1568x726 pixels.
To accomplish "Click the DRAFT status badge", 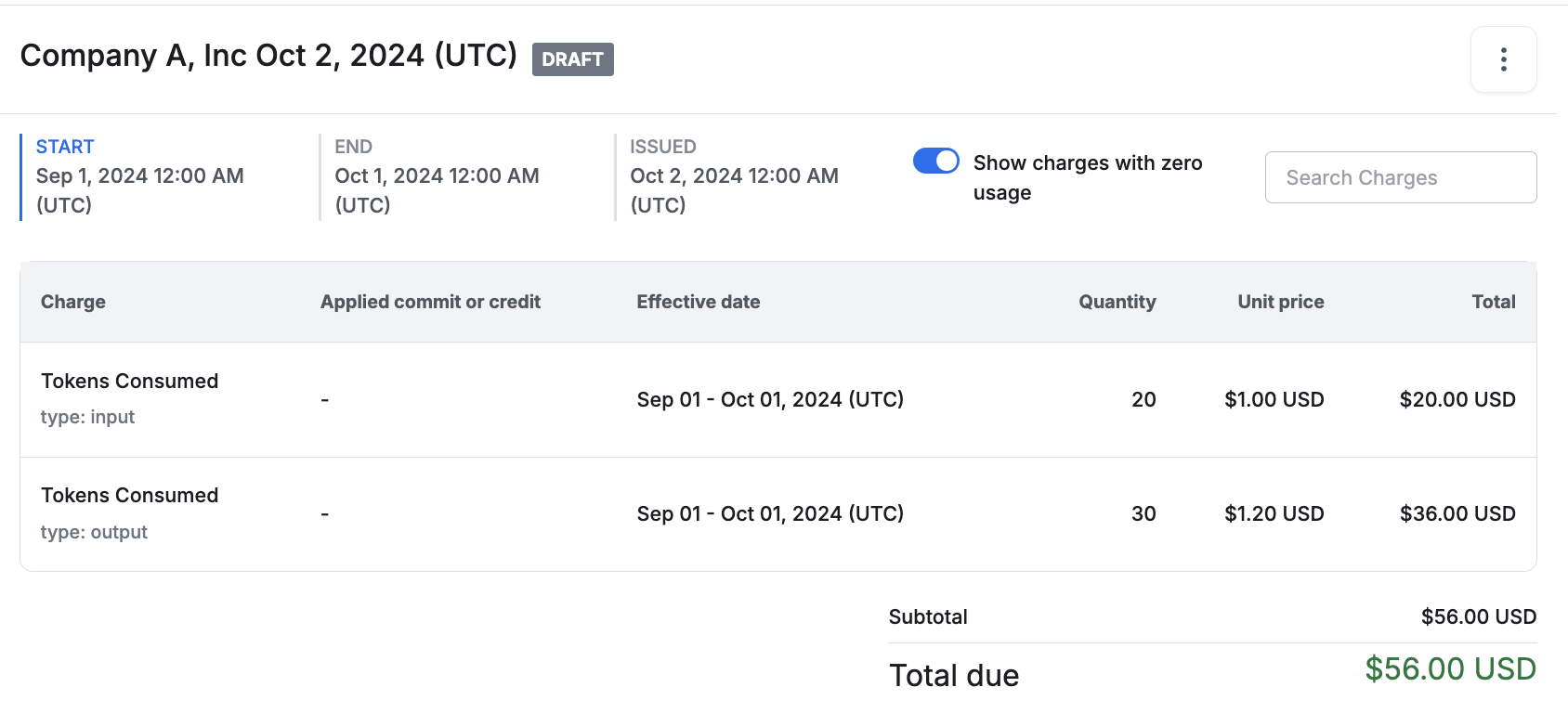I will (572, 59).
